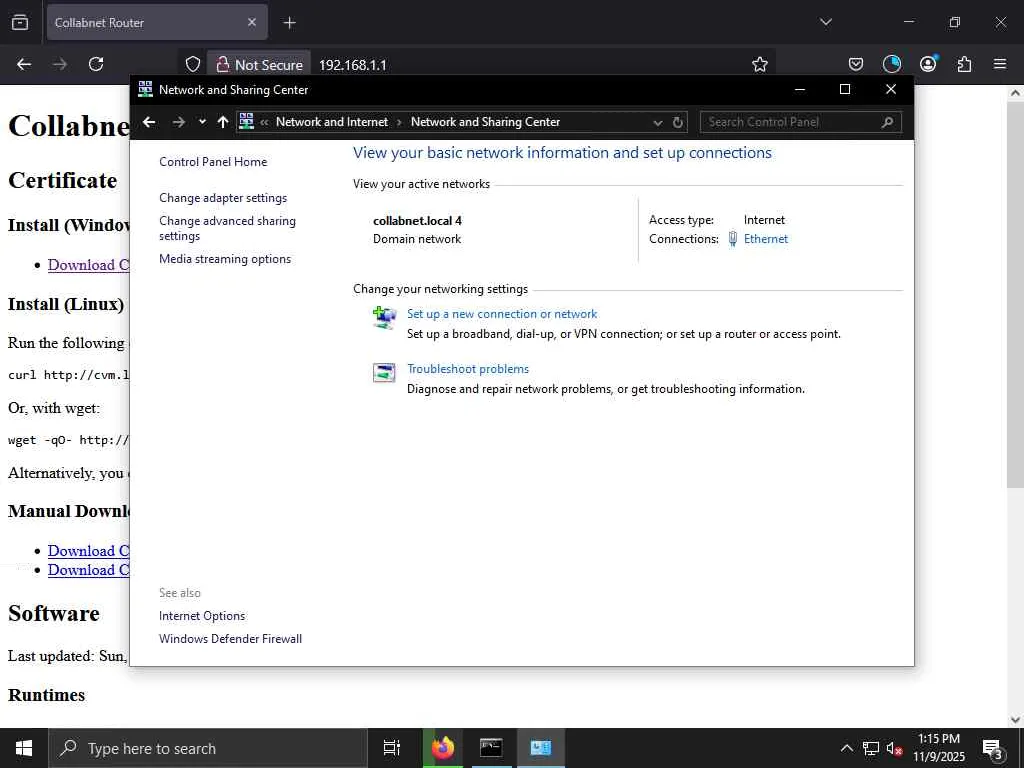
Task: Open Change advanced sharing settings
Action: click(x=227, y=229)
